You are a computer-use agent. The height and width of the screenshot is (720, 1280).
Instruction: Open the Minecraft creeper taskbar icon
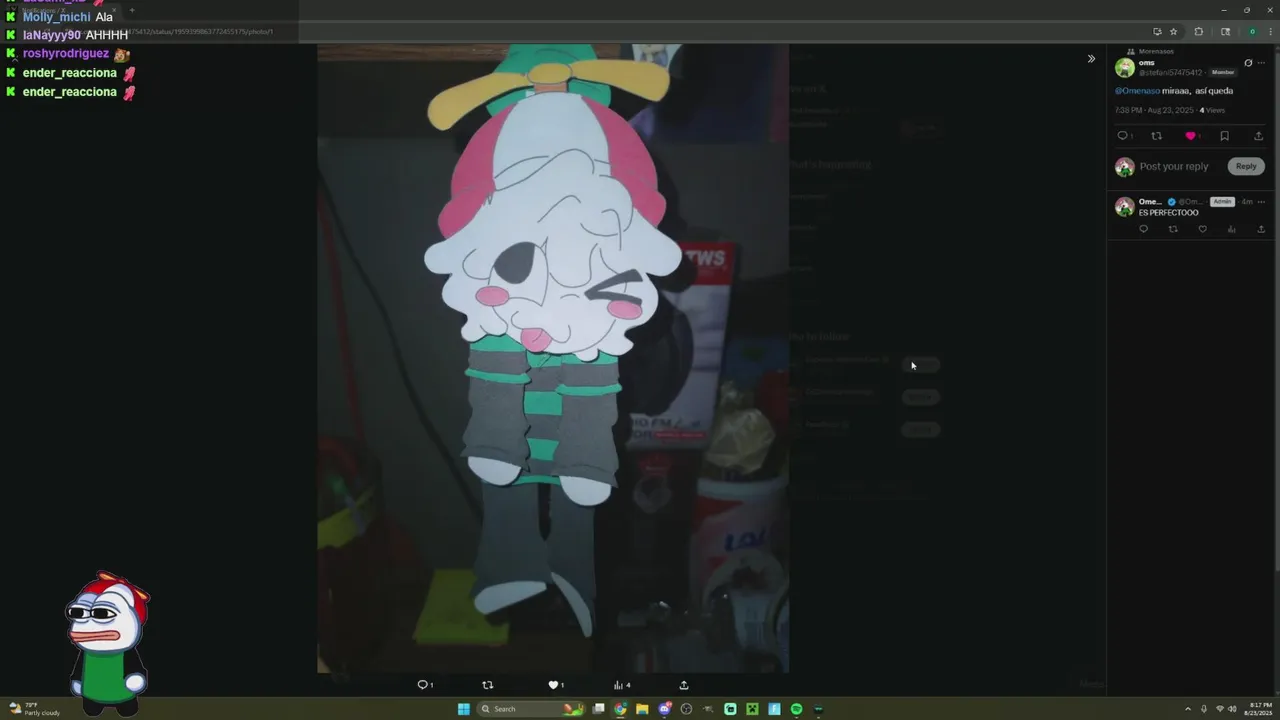[x=752, y=709]
